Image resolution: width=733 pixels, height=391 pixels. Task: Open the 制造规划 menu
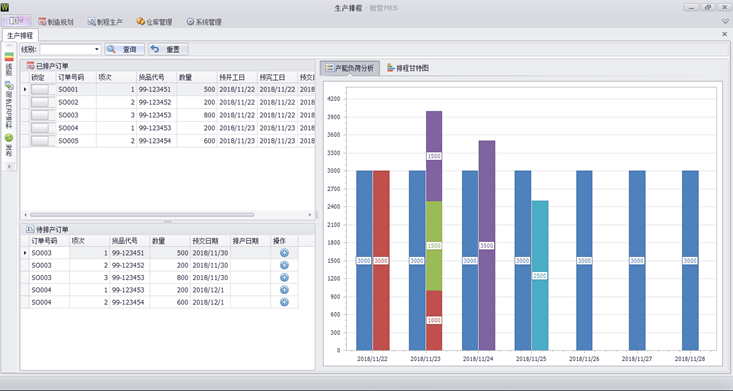[56, 22]
